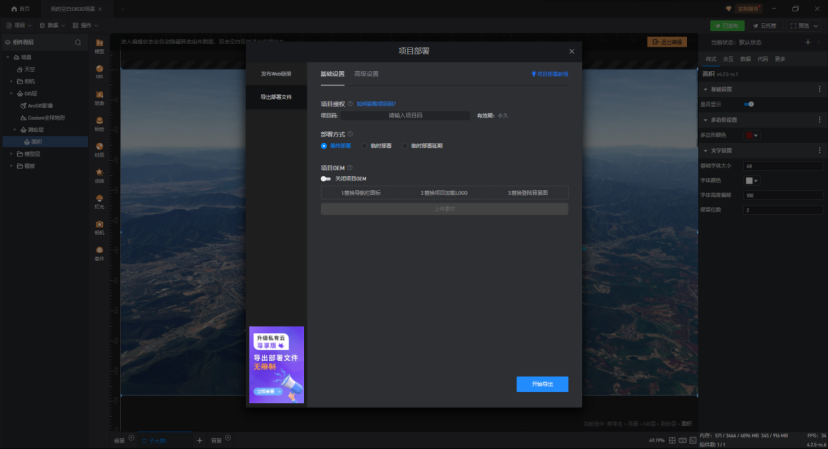The height and width of the screenshot is (449, 828).
Task: Click the green 已发布 button
Action: point(727,25)
